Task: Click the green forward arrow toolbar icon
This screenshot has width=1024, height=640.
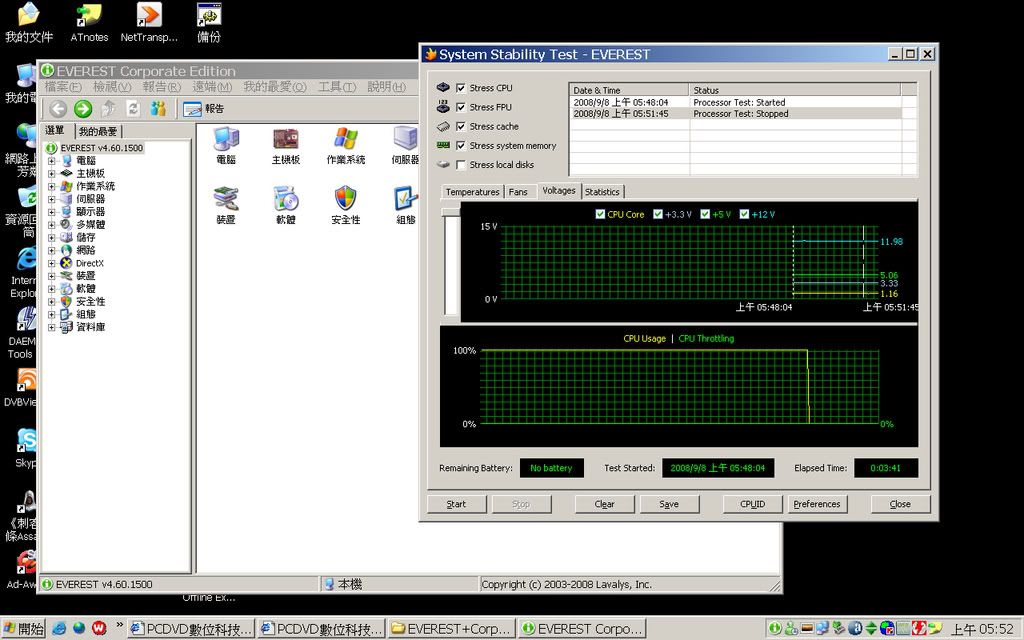Action: 83,109
